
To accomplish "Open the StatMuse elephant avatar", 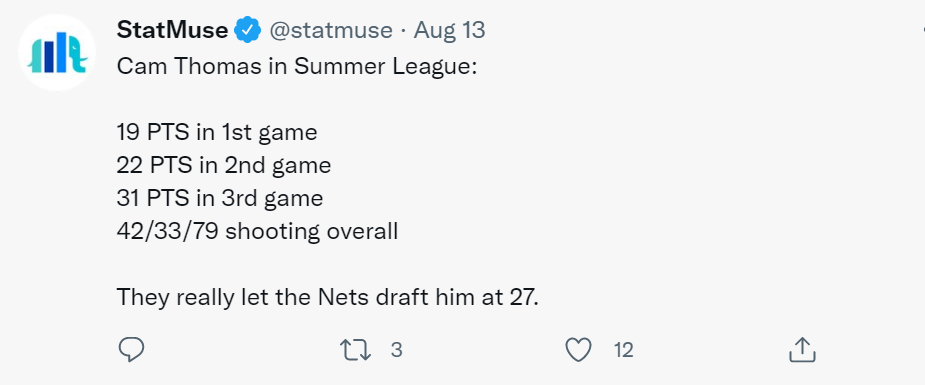I will 57,52.
